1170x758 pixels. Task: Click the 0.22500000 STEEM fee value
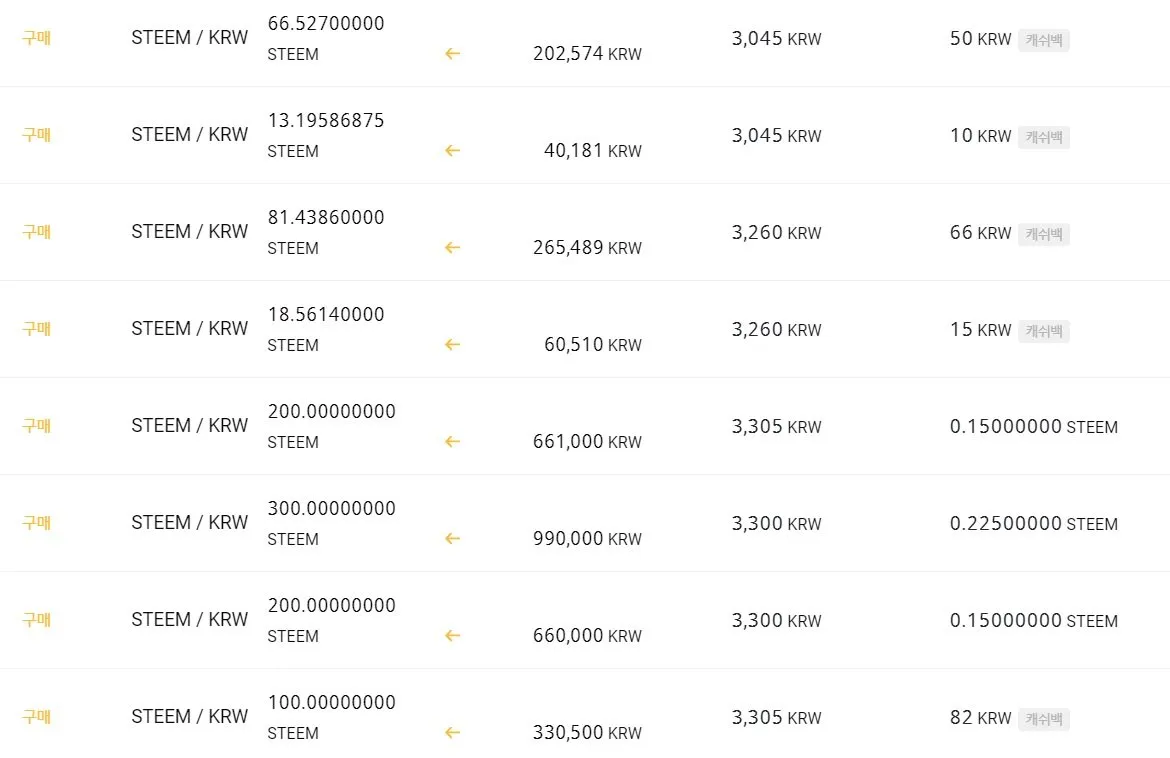[1033, 524]
